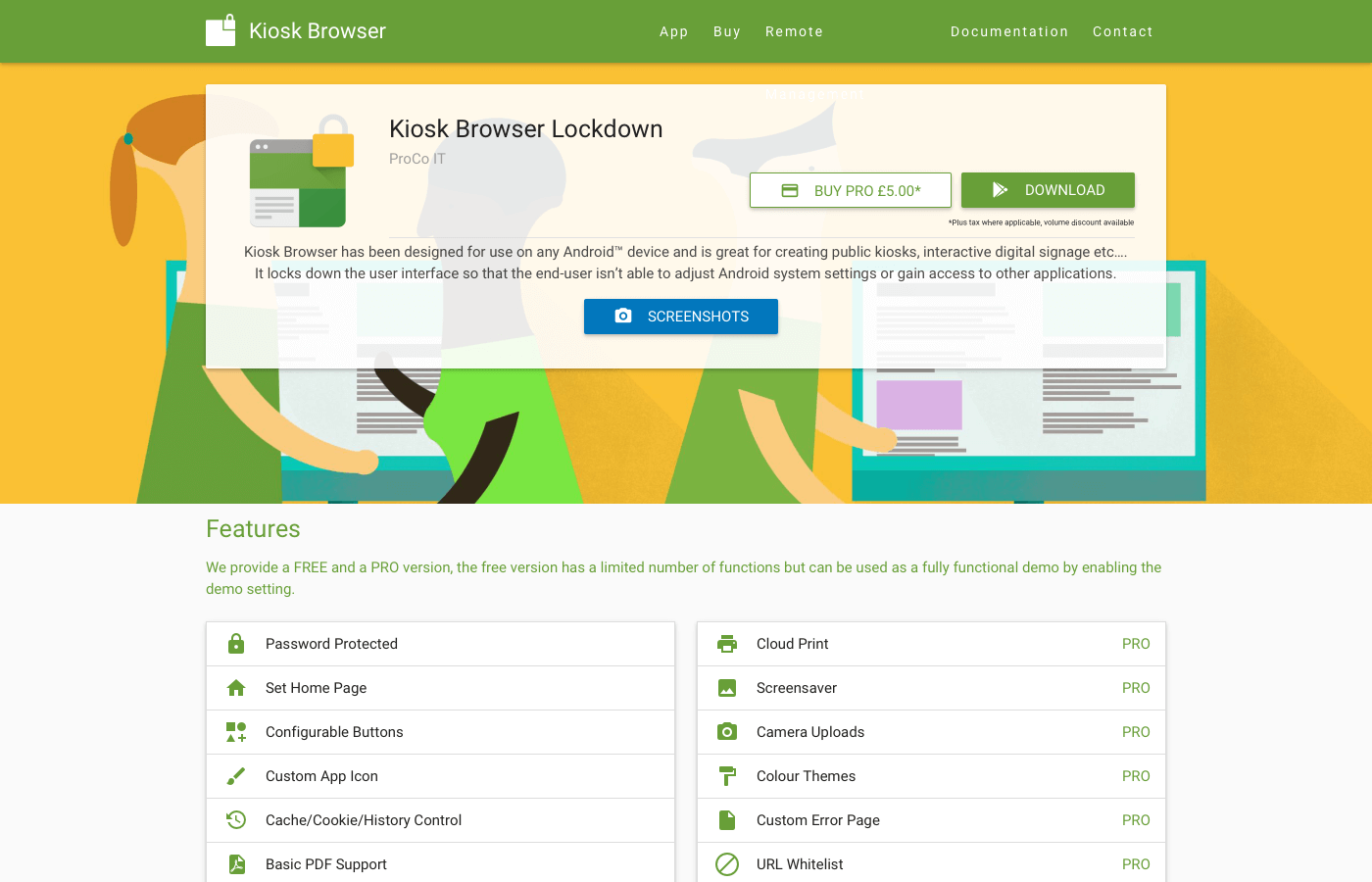Click the PRO label on Screensaver row
The width and height of the screenshot is (1372, 882).
pyautogui.click(x=1136, y=688)
